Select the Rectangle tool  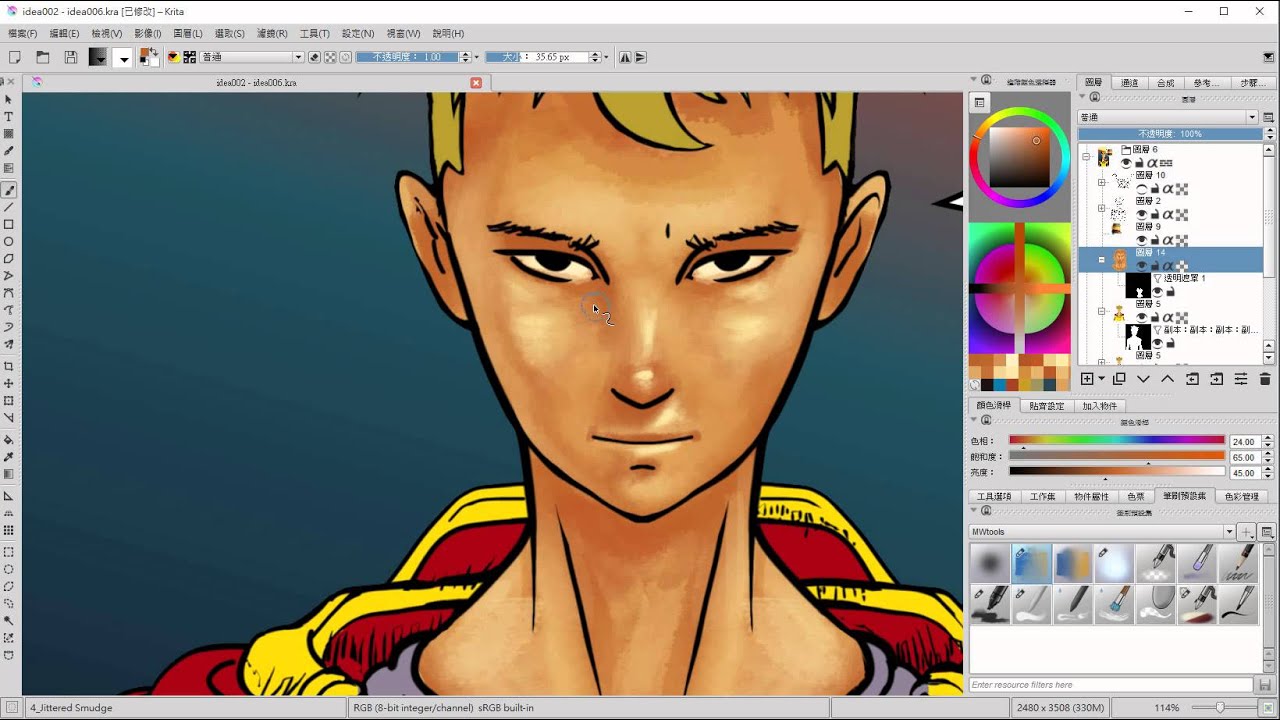click(9, 224)
